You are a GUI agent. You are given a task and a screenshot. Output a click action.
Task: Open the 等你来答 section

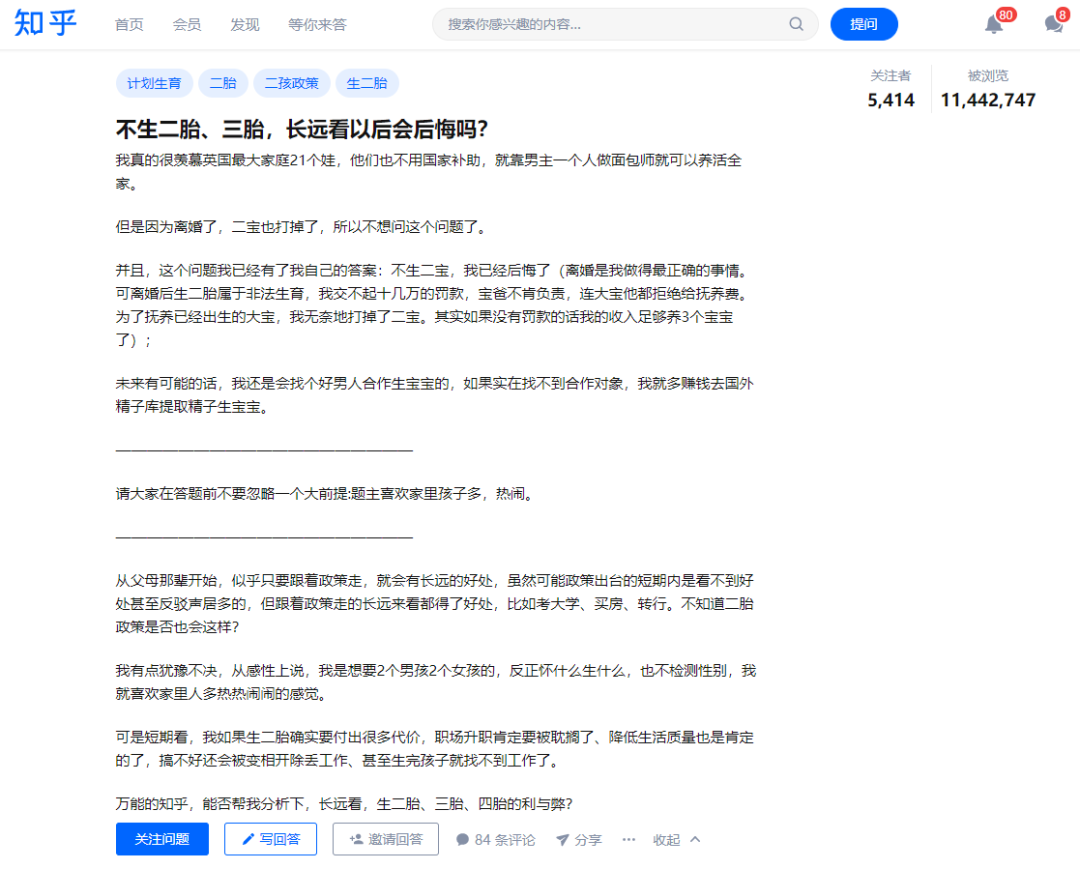[x=317, y=24]
